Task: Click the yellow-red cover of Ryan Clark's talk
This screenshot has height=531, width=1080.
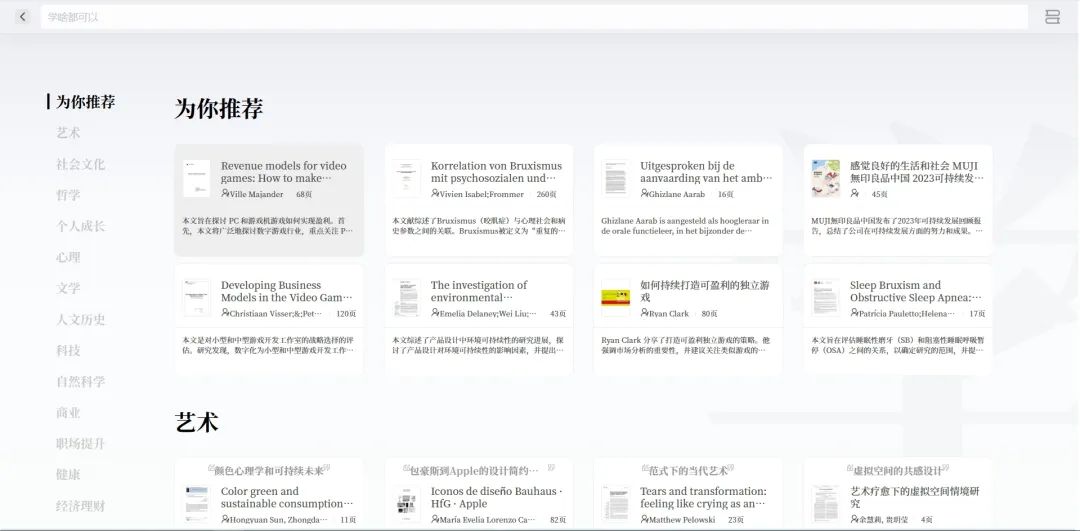Action: (x=616, y=298)
